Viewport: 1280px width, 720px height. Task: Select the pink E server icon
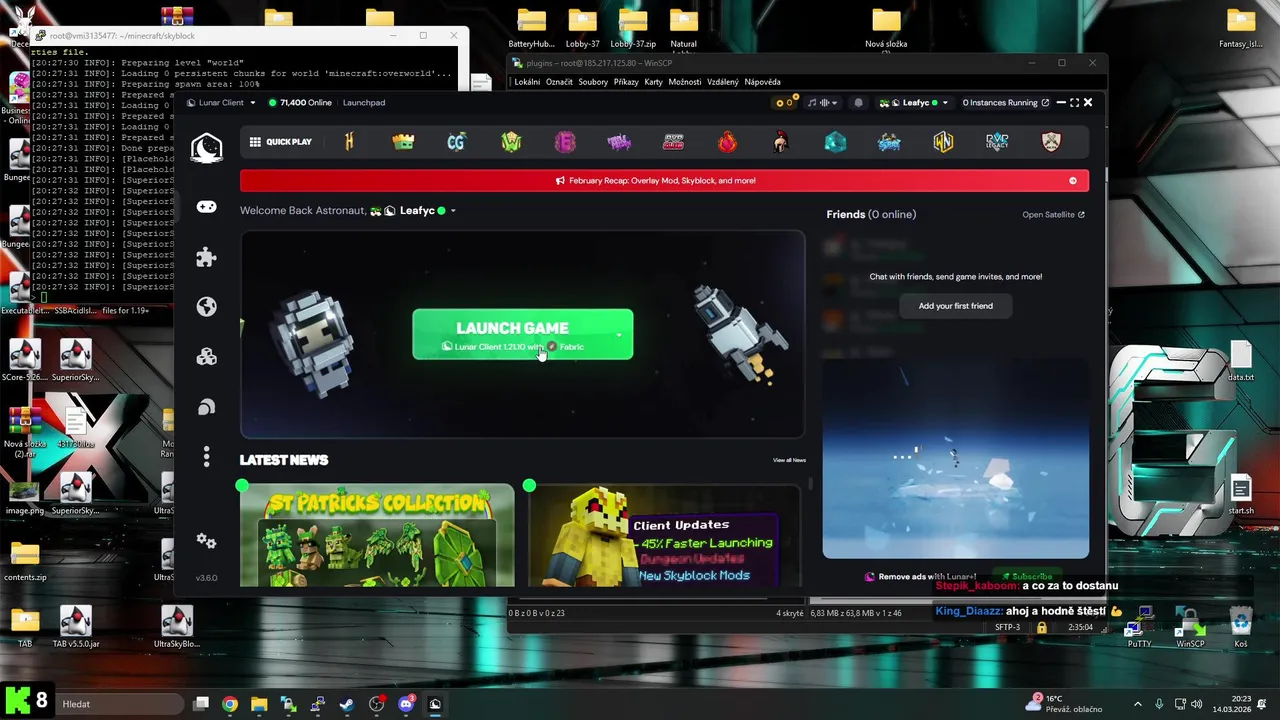(565, 142)
